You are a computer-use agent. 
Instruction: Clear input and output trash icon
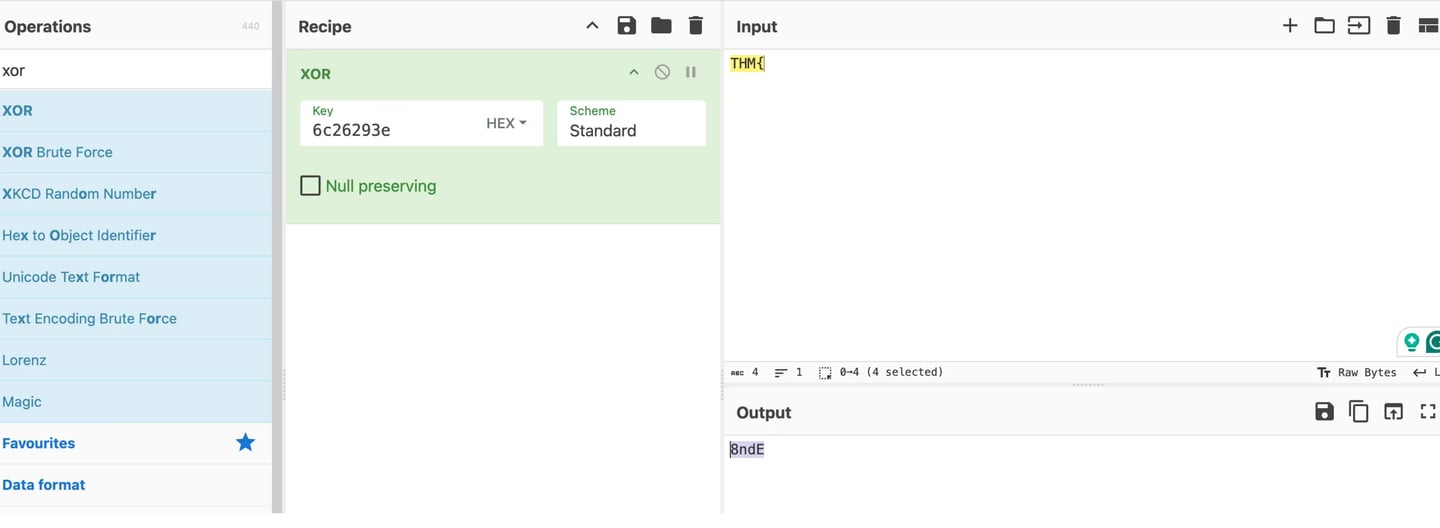point(1393,26)
